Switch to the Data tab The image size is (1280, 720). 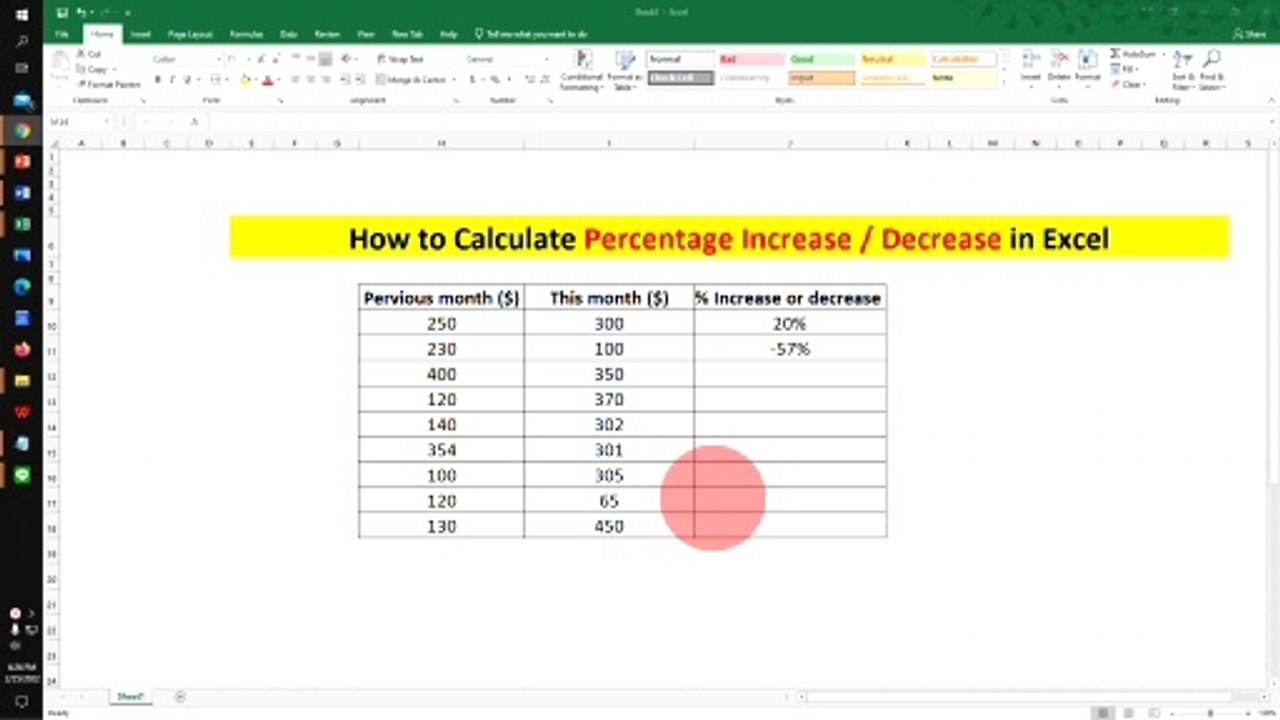click(x=289, y=34)
